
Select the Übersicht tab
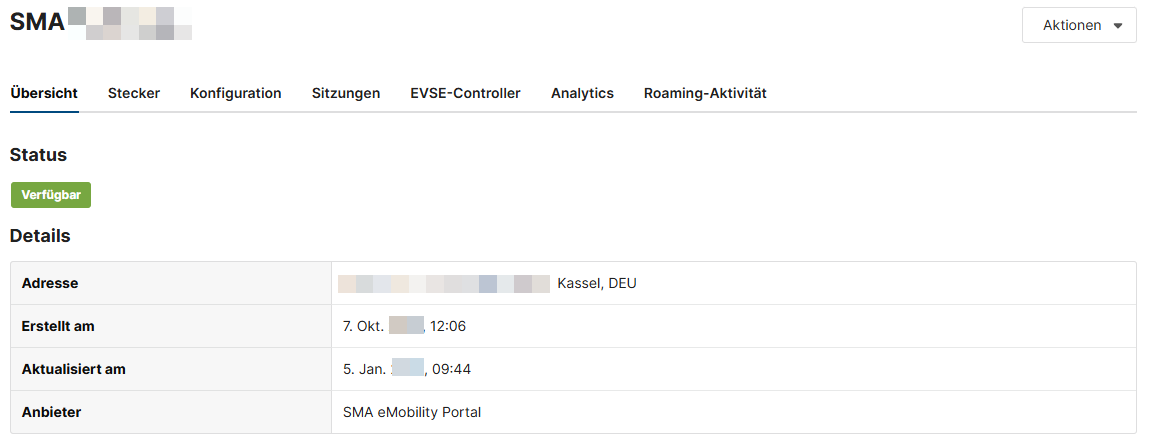[x=44, y=93]
